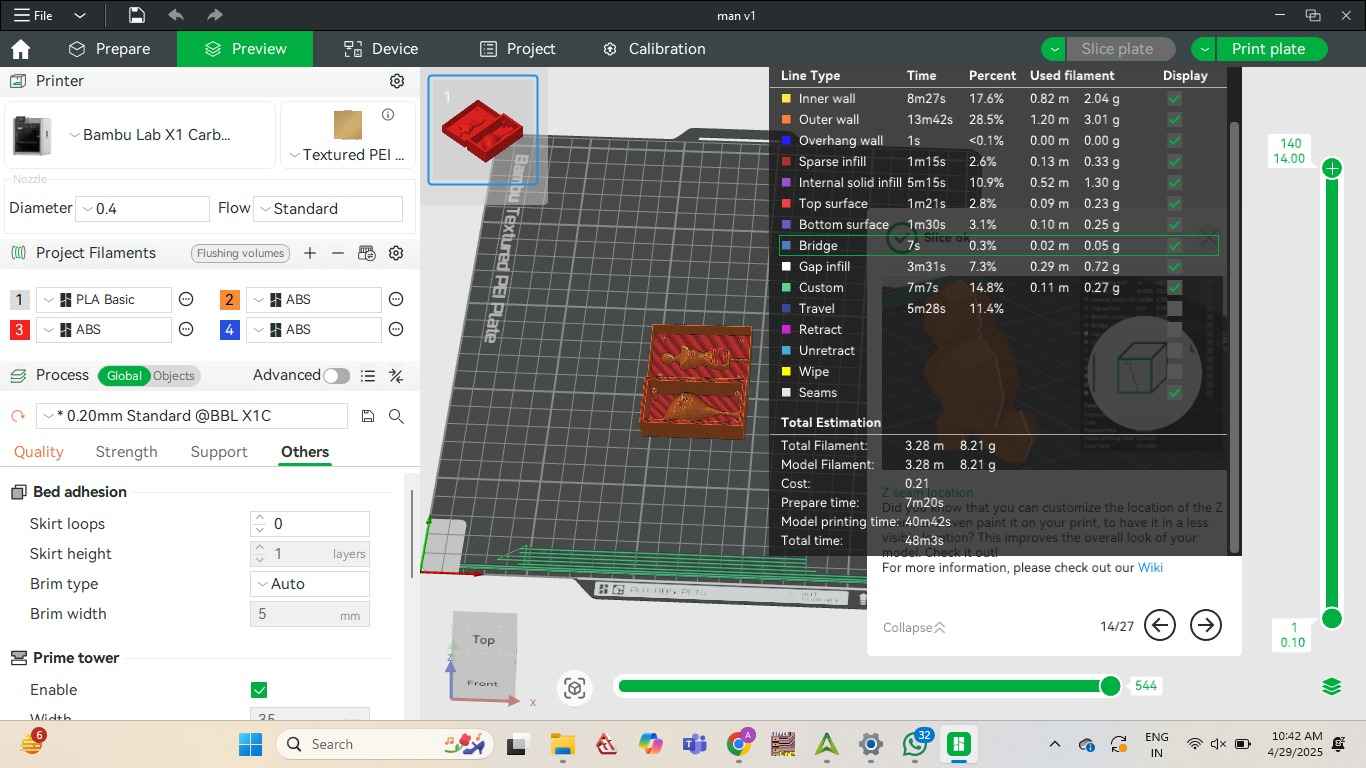Toggle Outer wall display checkbox
The width and height of the screenshot is (1366, 768).
pos(1175,120)
